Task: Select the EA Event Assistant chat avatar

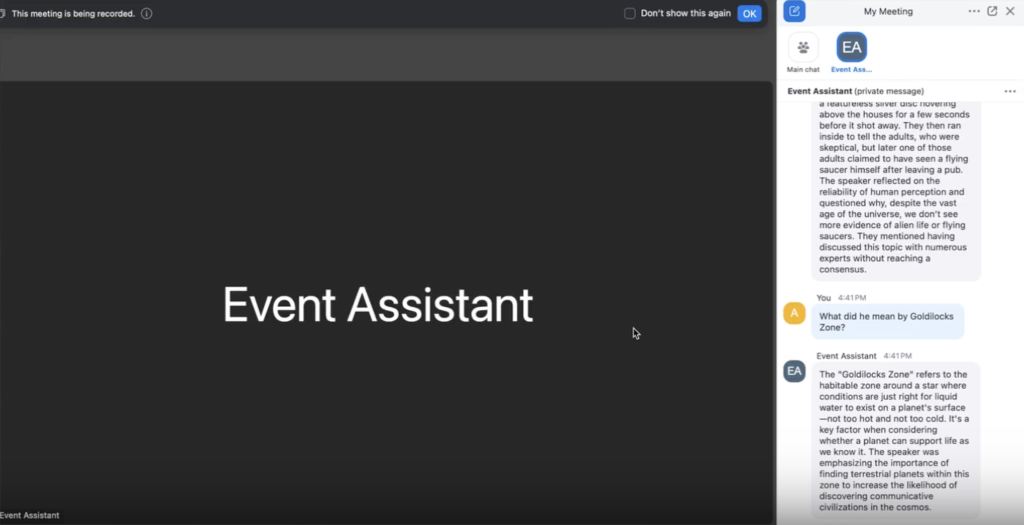Action: tap(851, 47)
